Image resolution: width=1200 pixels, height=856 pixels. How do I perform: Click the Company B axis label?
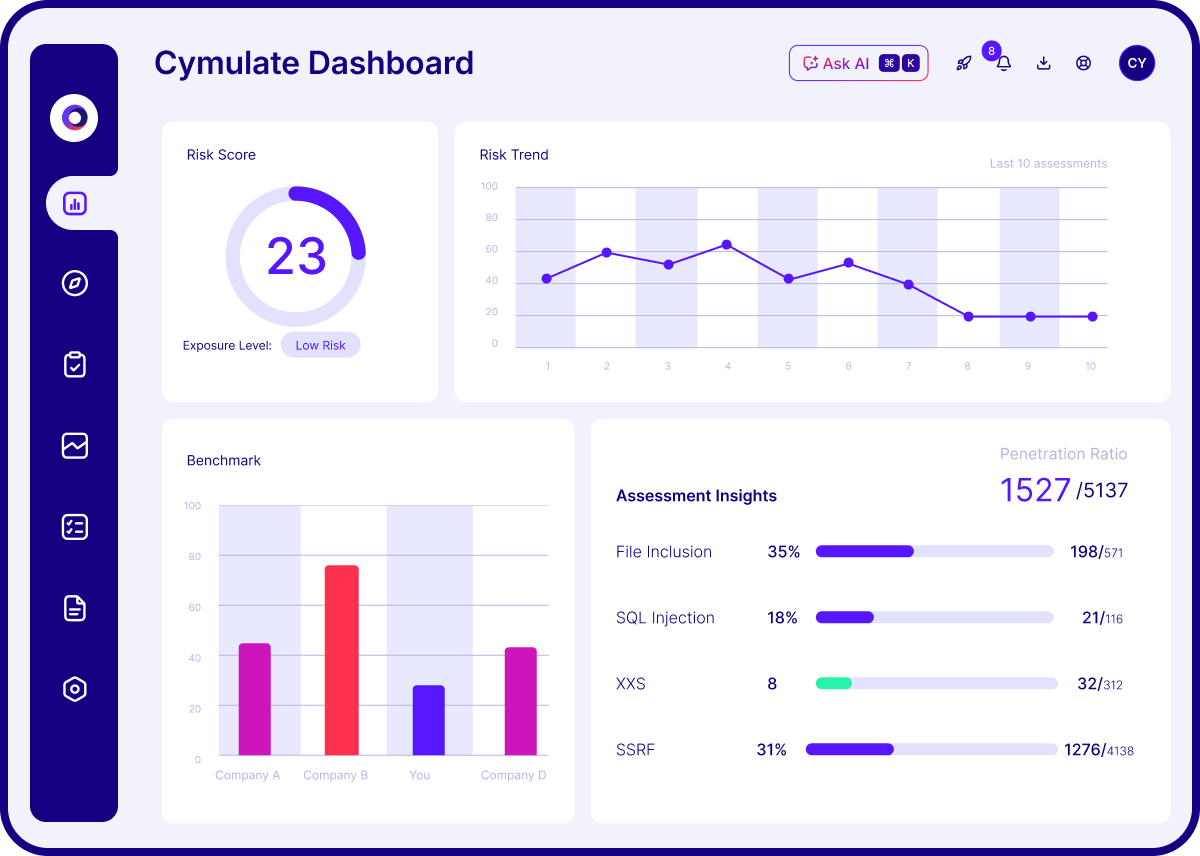336,775
